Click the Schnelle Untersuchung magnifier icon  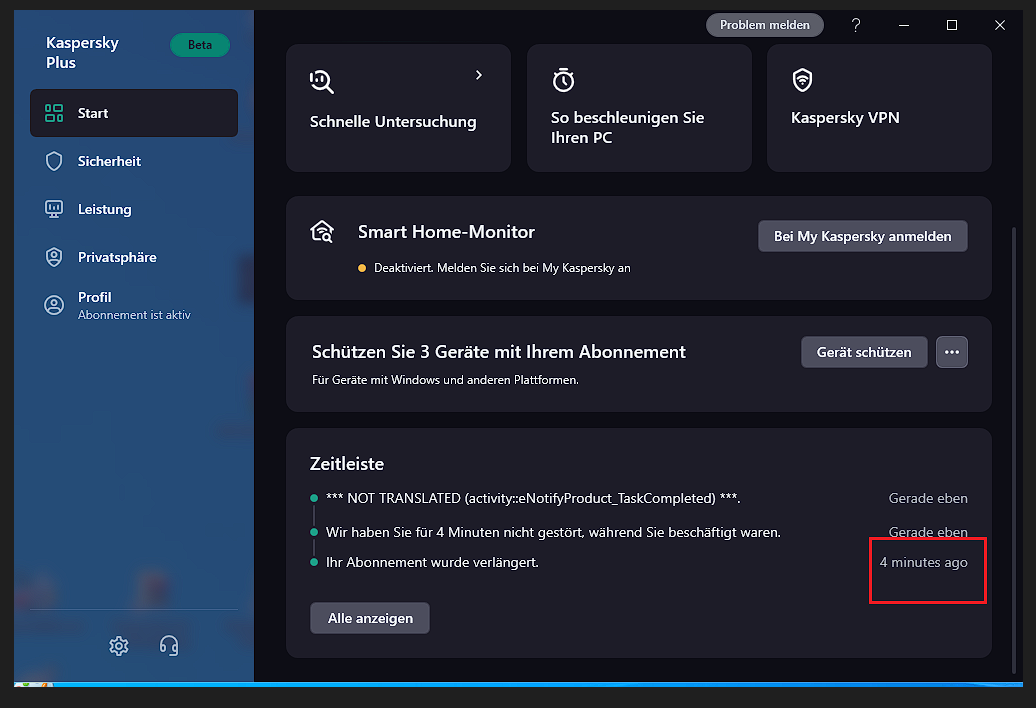322,82
